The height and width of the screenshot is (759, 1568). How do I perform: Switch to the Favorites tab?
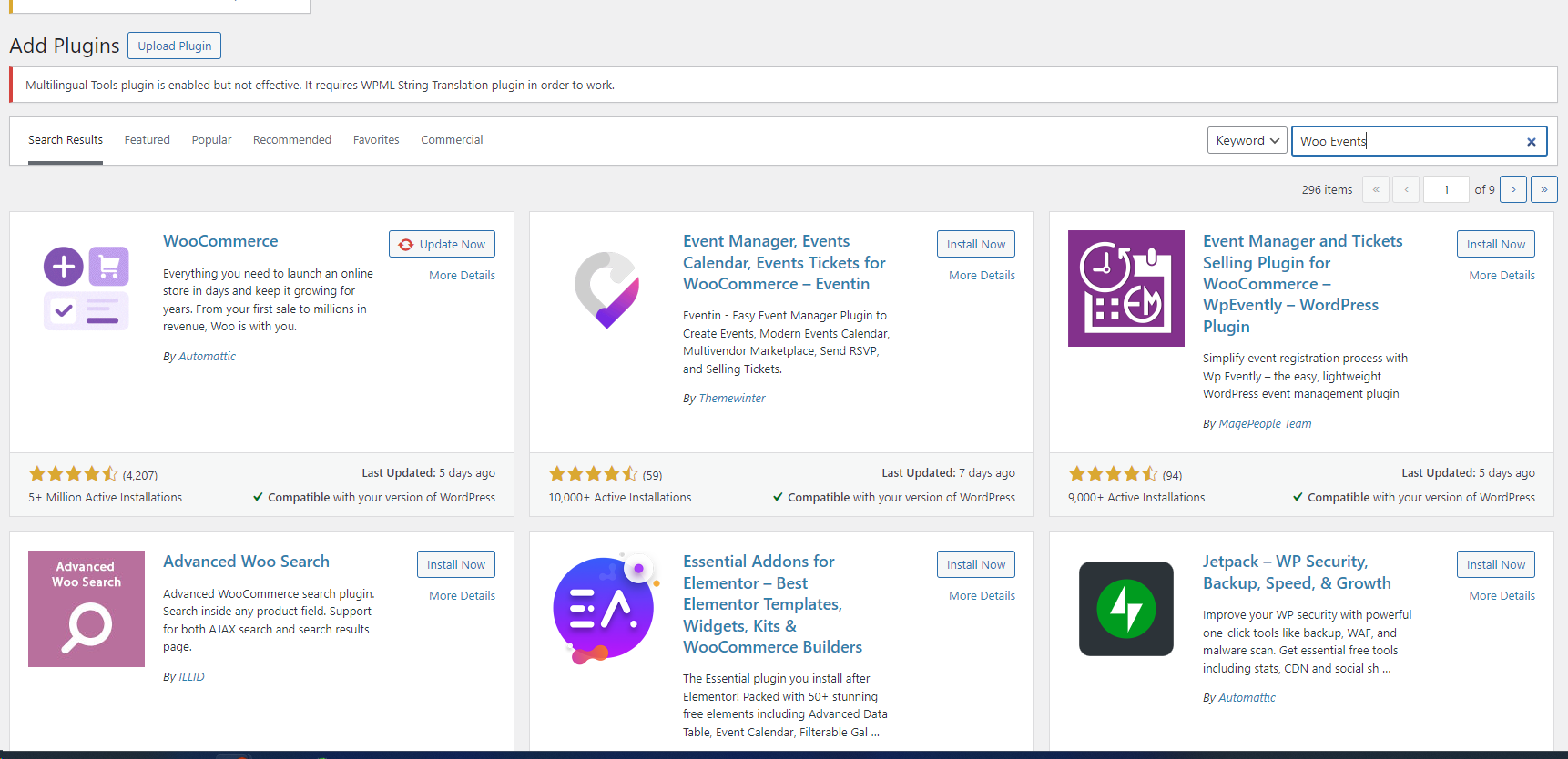pyautogui.click(x=376, y=140)
